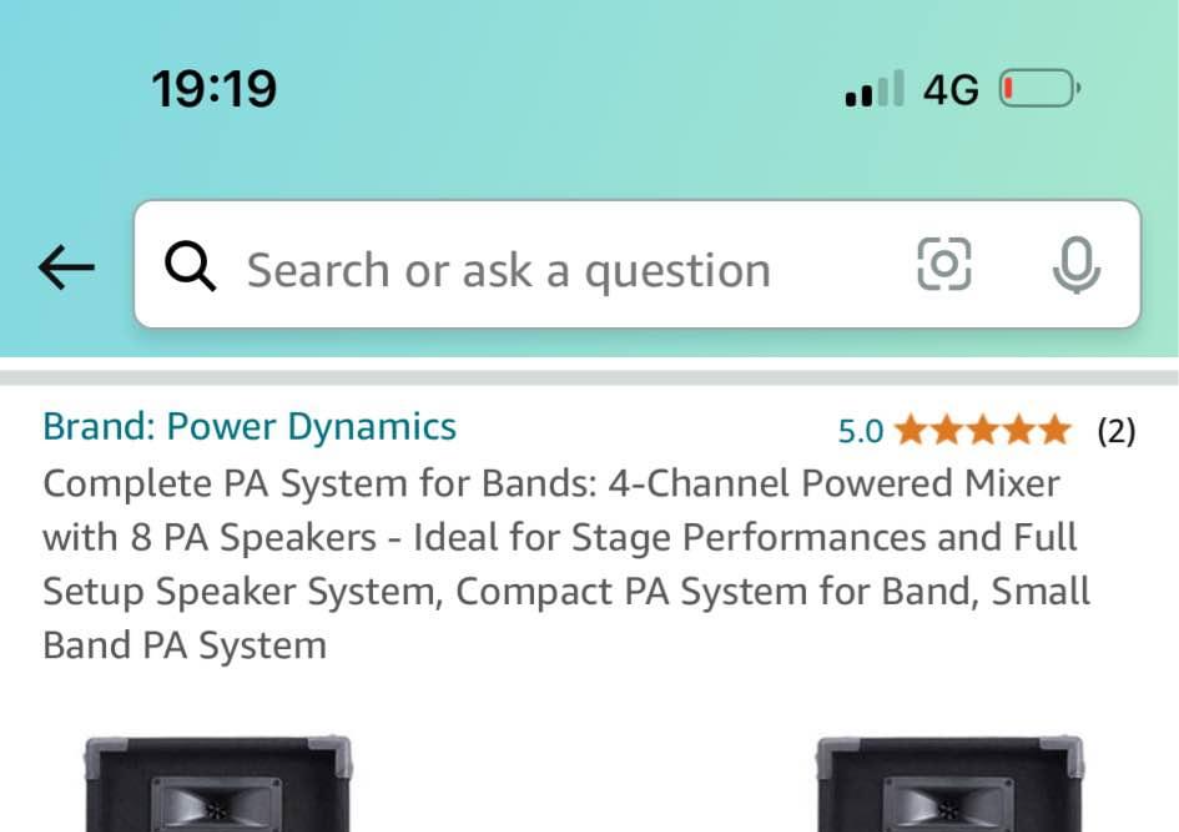Image resolution: width=1179 pixels, height=832 pixels.
Task: Click the magnifying glass search icon
Action: (x=189, y=267)
